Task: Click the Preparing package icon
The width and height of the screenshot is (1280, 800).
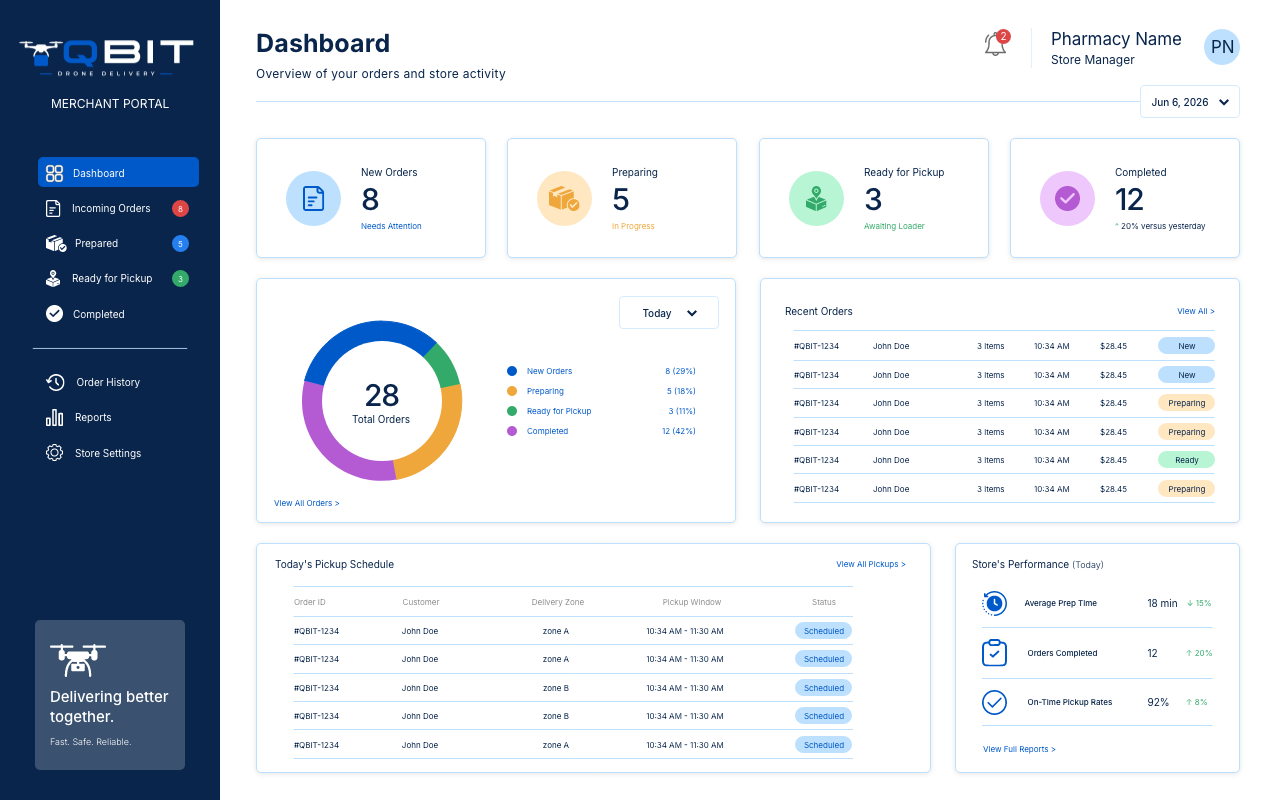Action: (565, 198)
